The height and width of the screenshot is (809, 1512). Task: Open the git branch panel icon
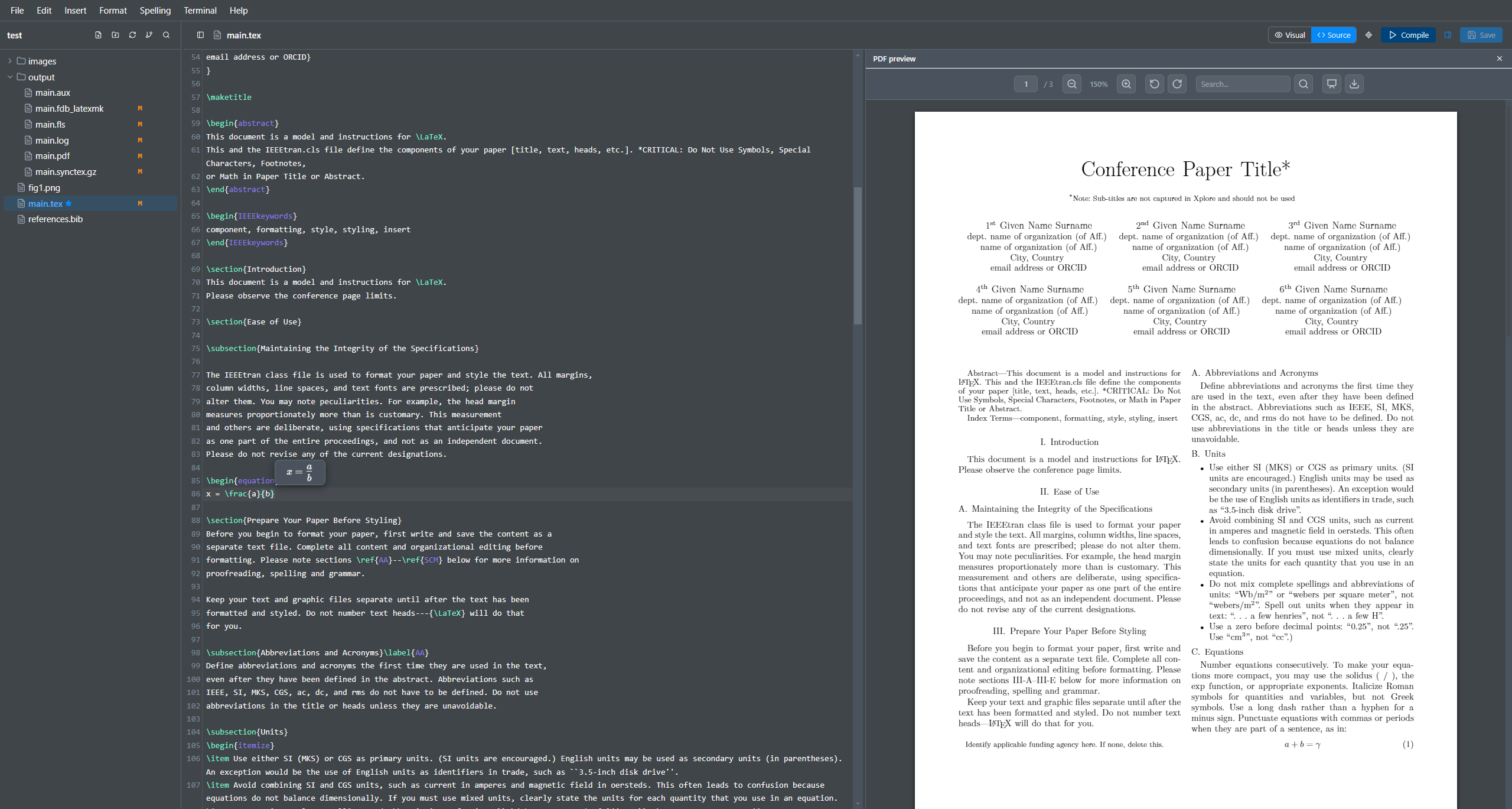click(x=149, y=35)
